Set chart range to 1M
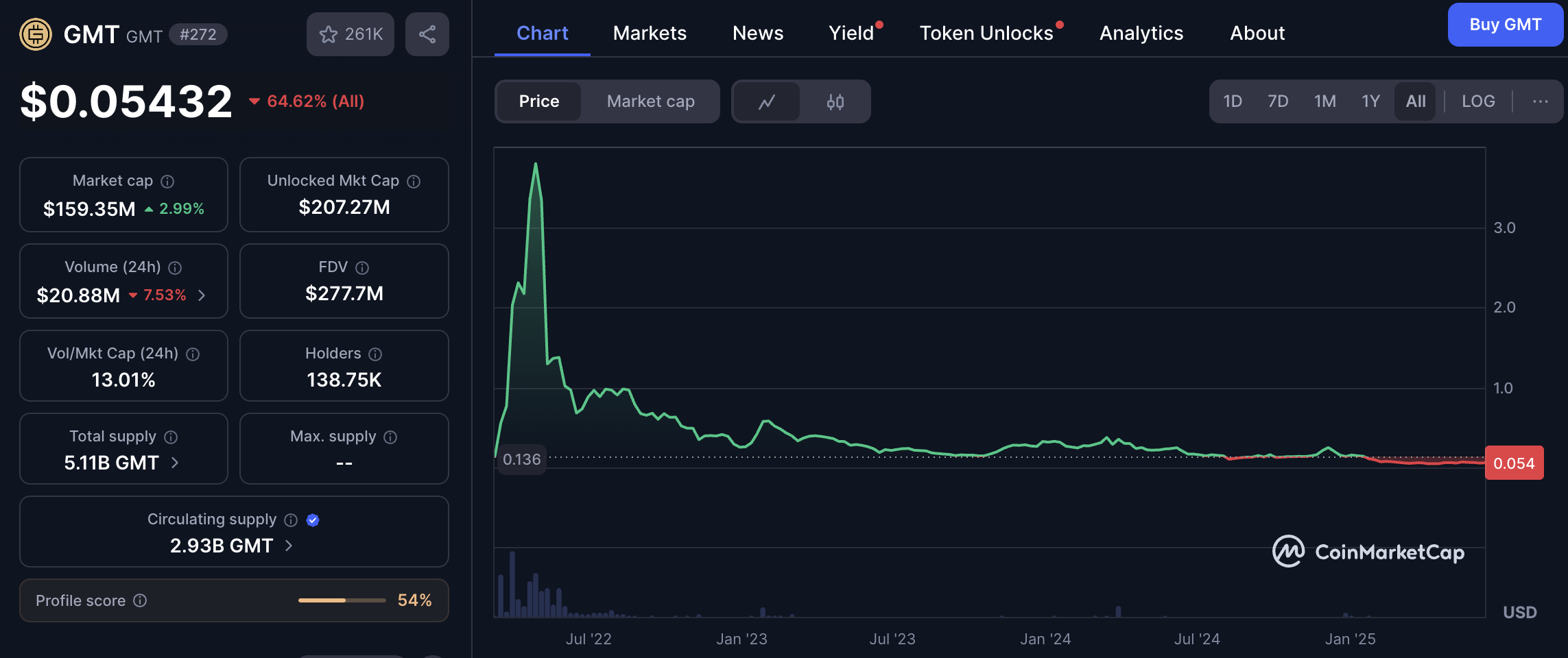1568x658 pixels. pyautogui.click(x=1325, y=101)
